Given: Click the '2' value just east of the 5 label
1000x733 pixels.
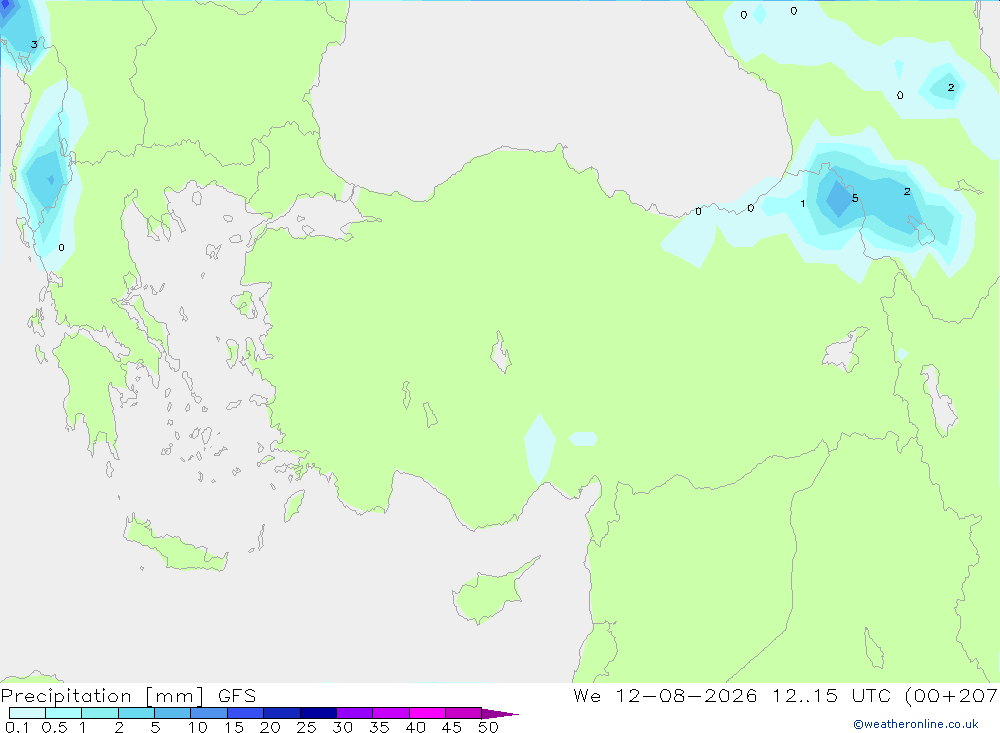Looking at the screenshot, I should pyautogui.click(x=907, y=191).
